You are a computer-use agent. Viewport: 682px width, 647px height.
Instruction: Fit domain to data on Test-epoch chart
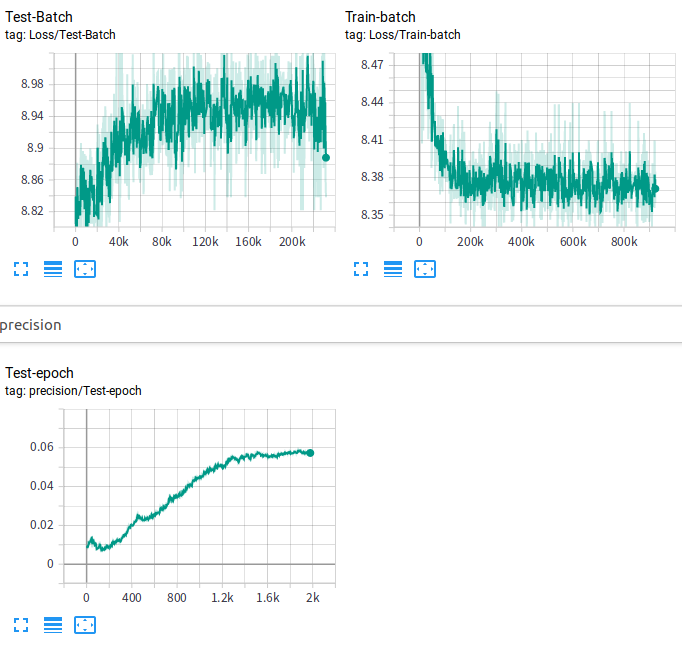pyautogui.click(x=85, y=625)
